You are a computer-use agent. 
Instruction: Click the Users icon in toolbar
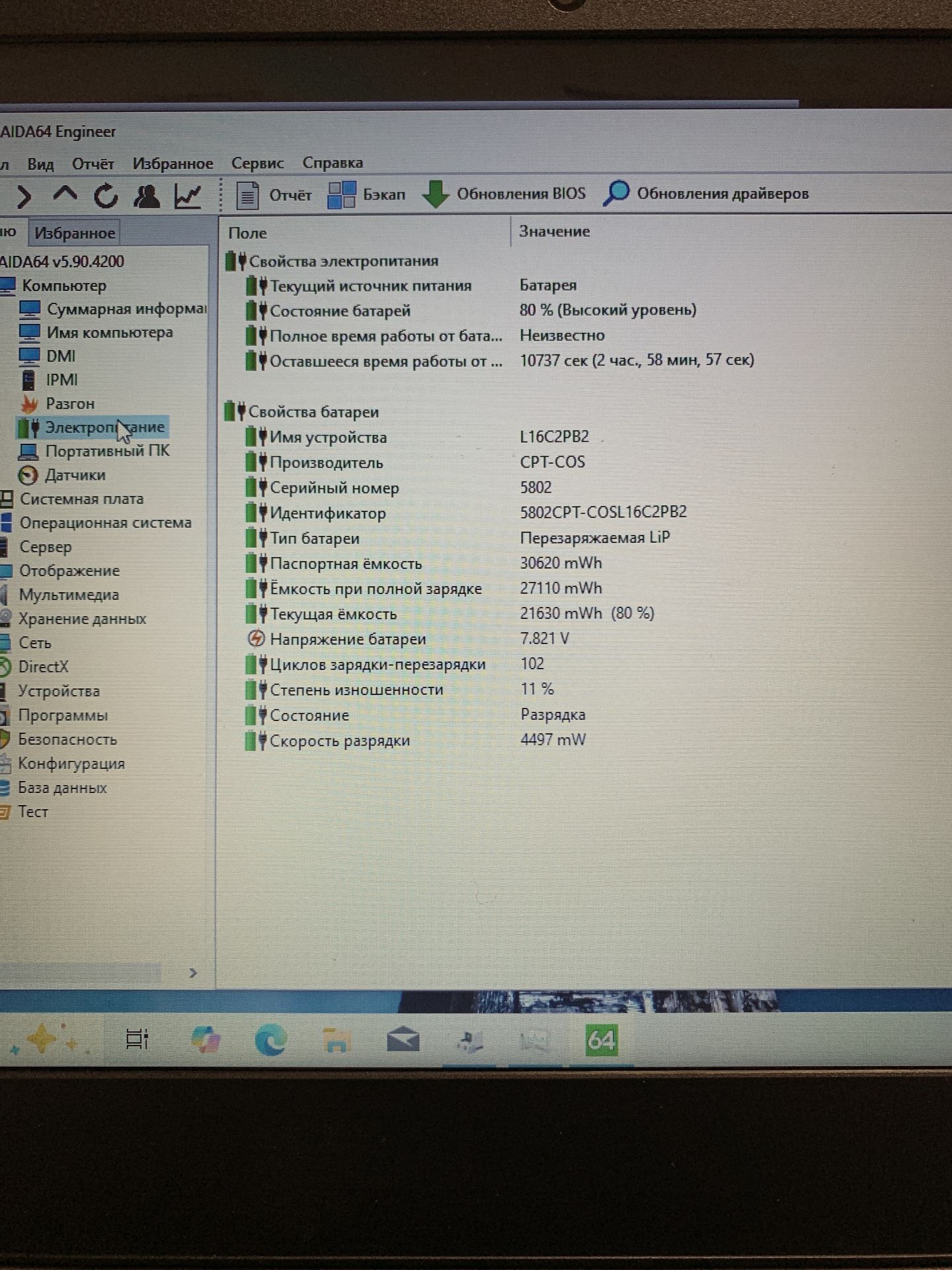pyautogui.click(x=147, y=196)
